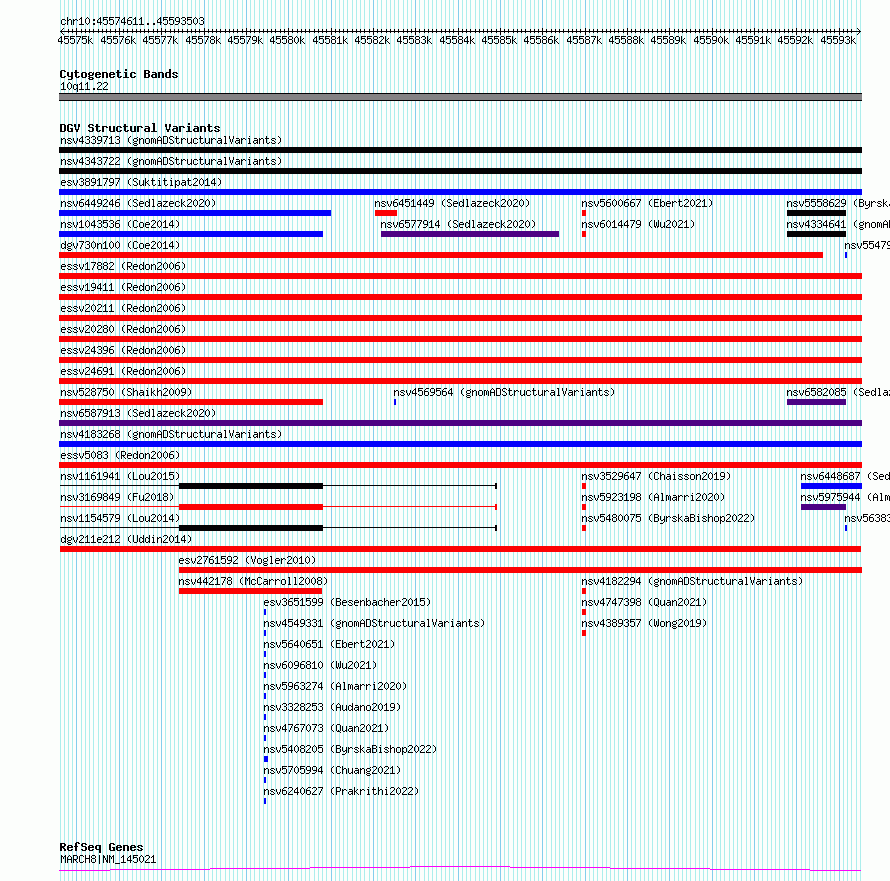Open variant label nsv4343722 (gnomADStructuralVariants)
This screenshot has width=890, height=881.
click(x=171, y=161)
